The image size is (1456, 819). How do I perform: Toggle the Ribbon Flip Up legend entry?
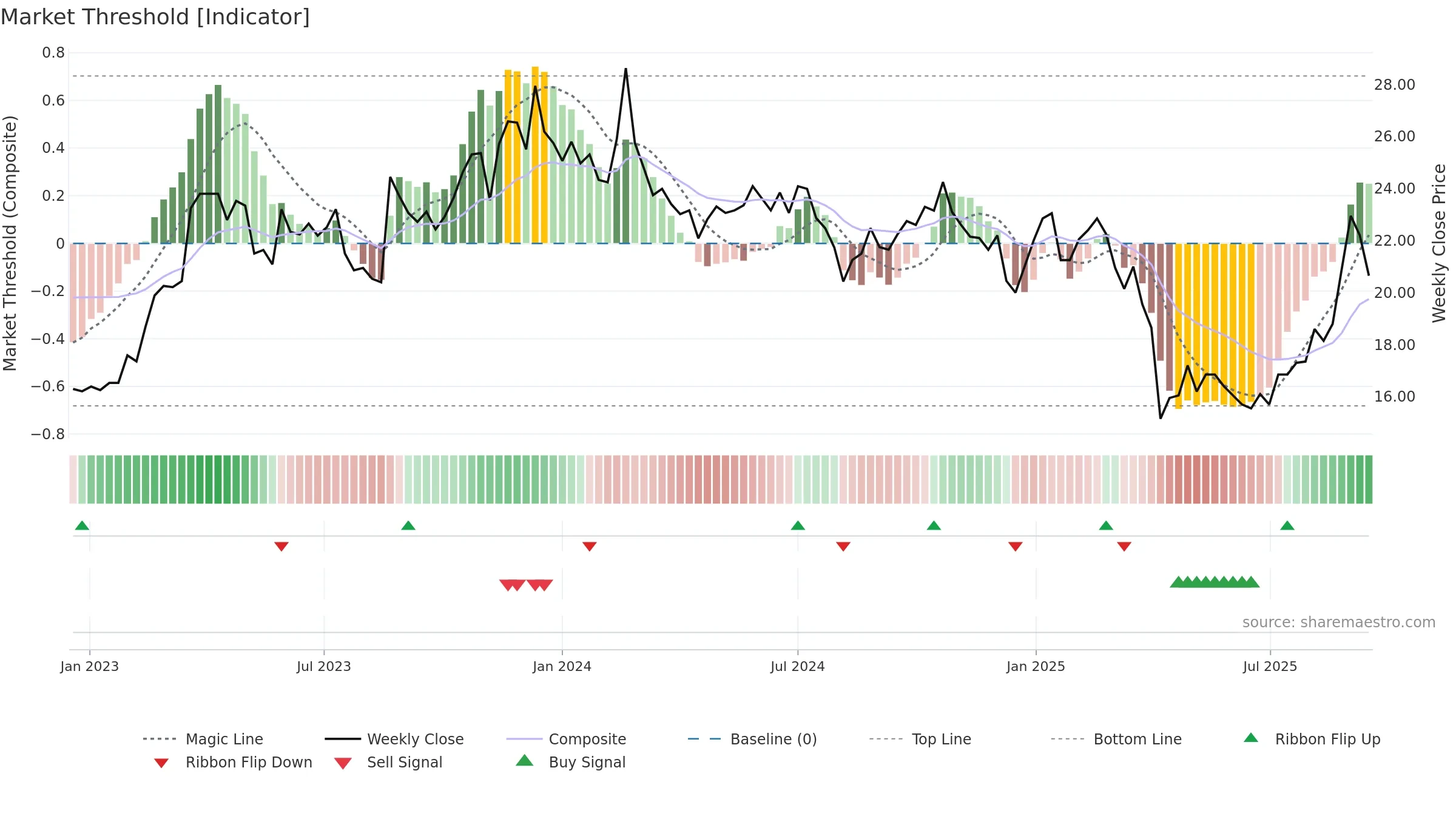(x=1312, y=739)
